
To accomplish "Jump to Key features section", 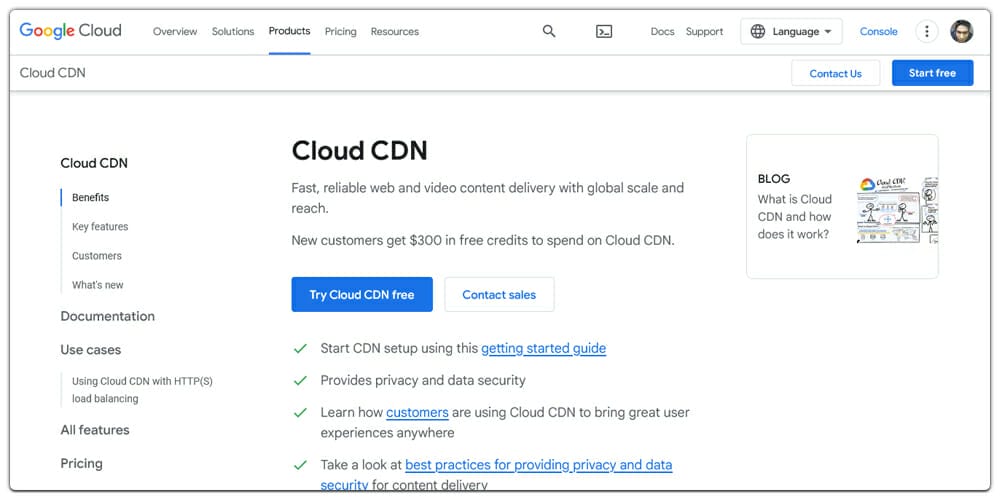I will point(100,226).
